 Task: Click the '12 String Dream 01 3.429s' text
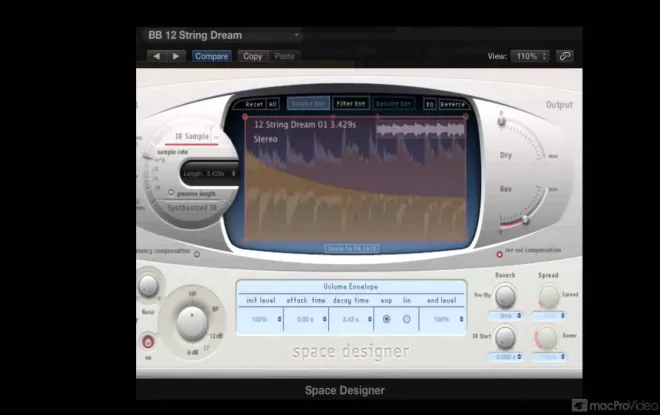[305, 125]
